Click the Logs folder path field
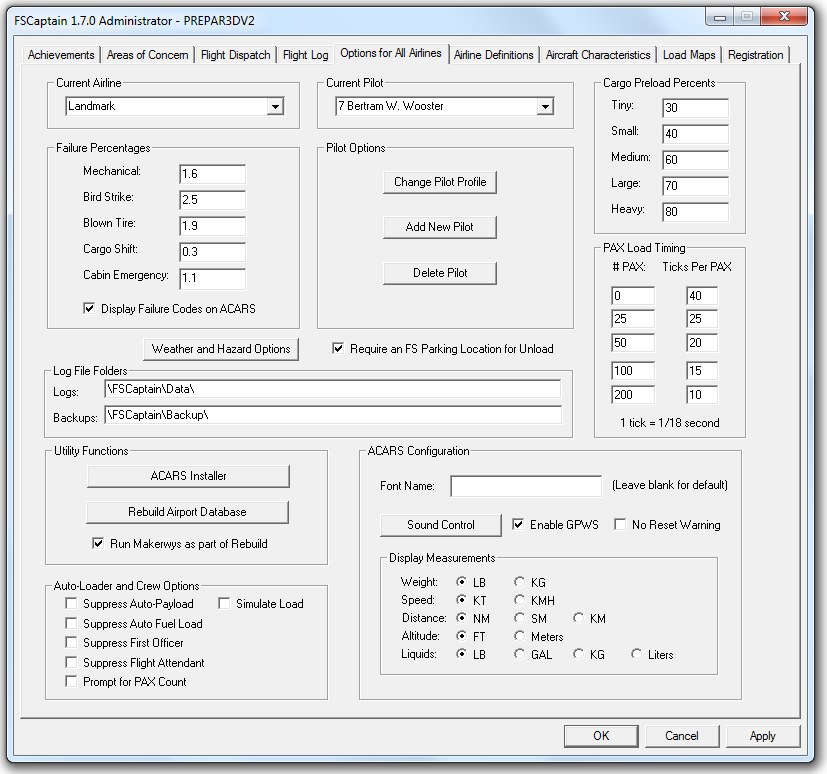827x774 pixels. tap(333, 389)
